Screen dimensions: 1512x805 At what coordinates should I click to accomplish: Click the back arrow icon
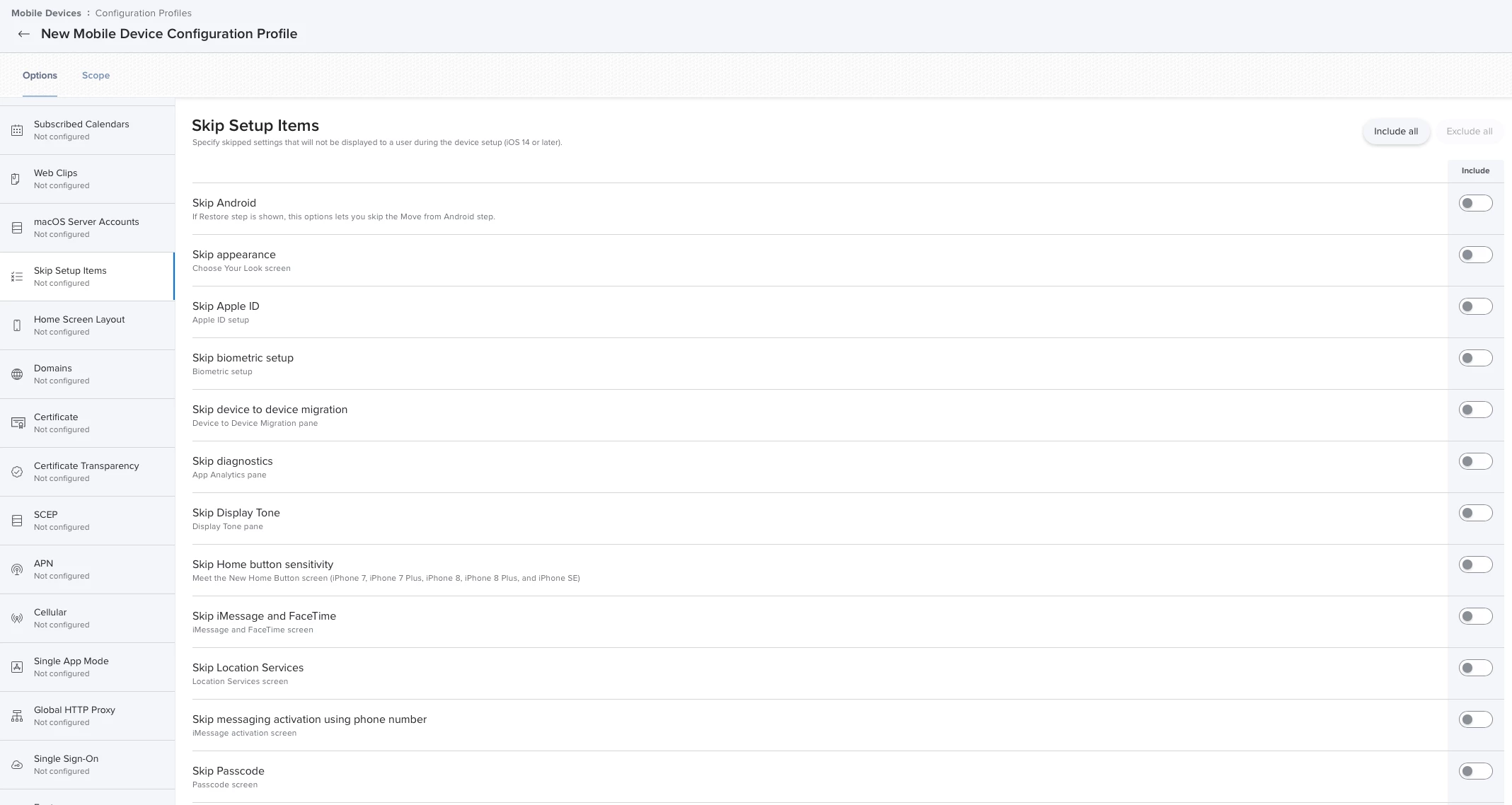[24, 34]
